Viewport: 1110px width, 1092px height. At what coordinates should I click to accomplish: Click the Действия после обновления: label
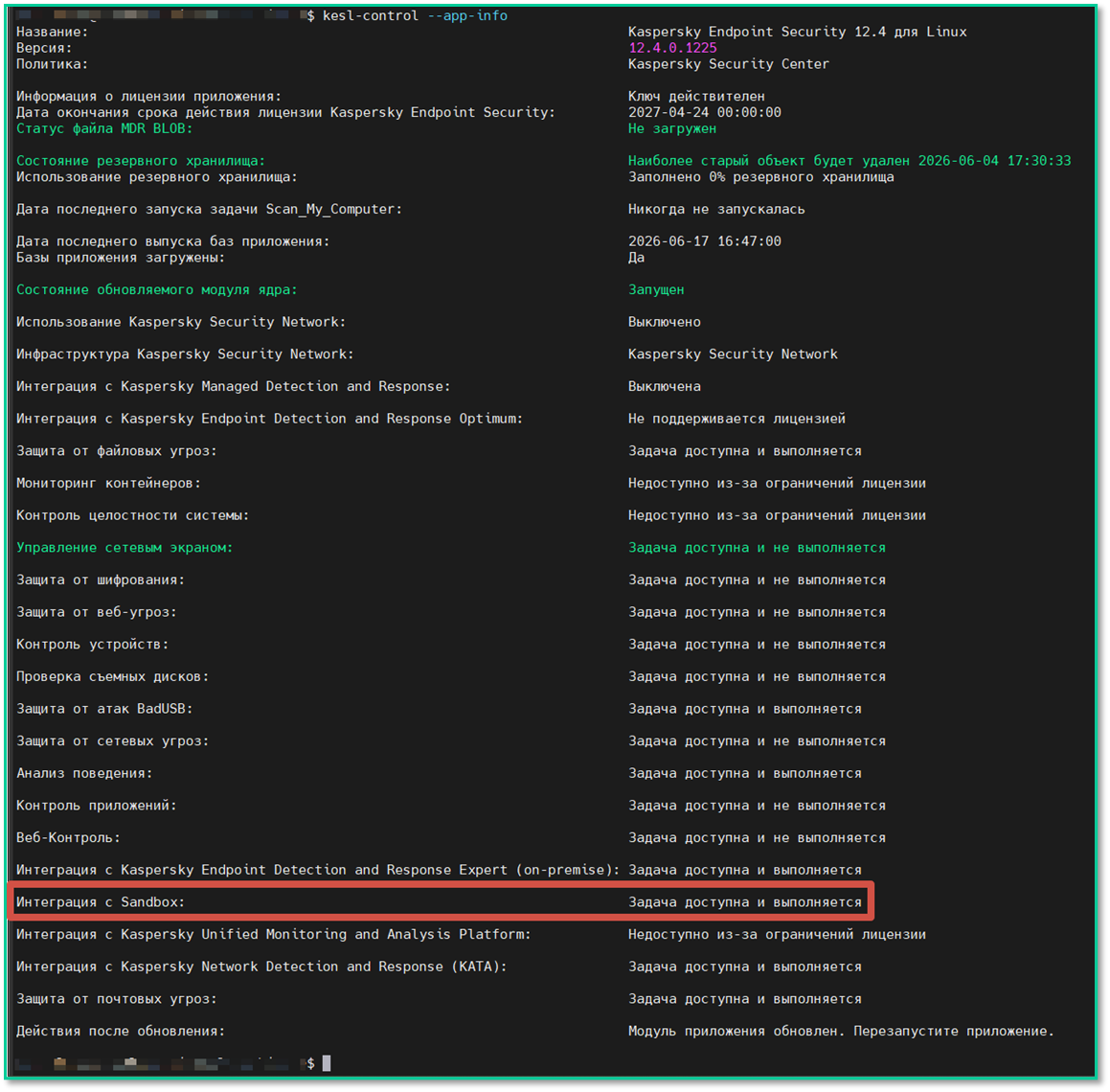(121, 1031)
